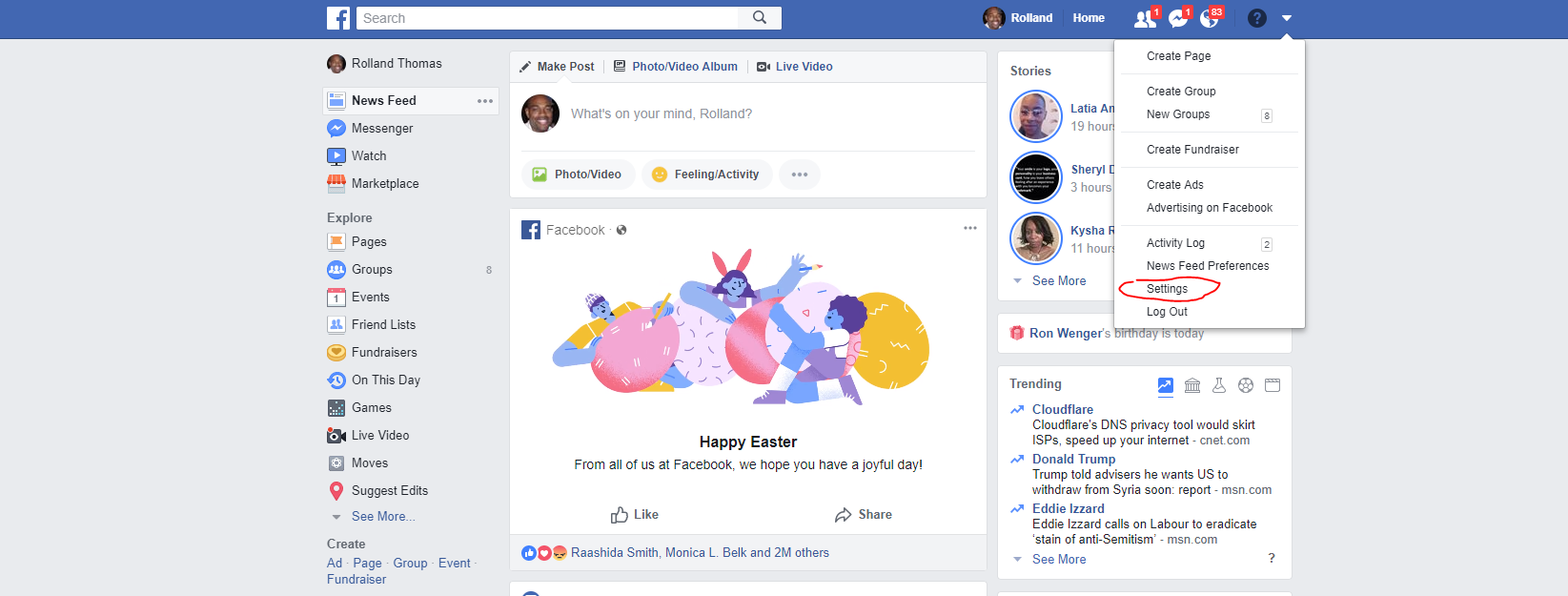Type in the Facebook search field
Screen dimensions: 1568x596
(548, 18)
